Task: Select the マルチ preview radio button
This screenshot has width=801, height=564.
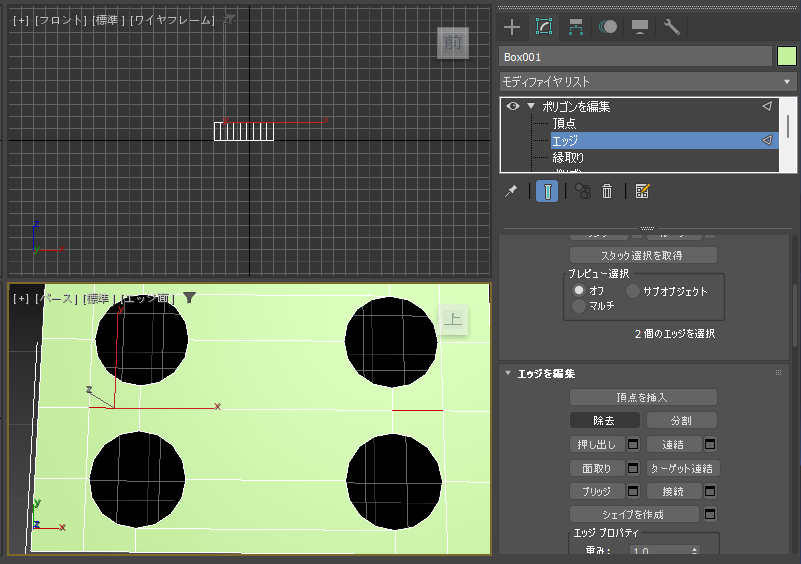Action: click(x=579, y=306)
